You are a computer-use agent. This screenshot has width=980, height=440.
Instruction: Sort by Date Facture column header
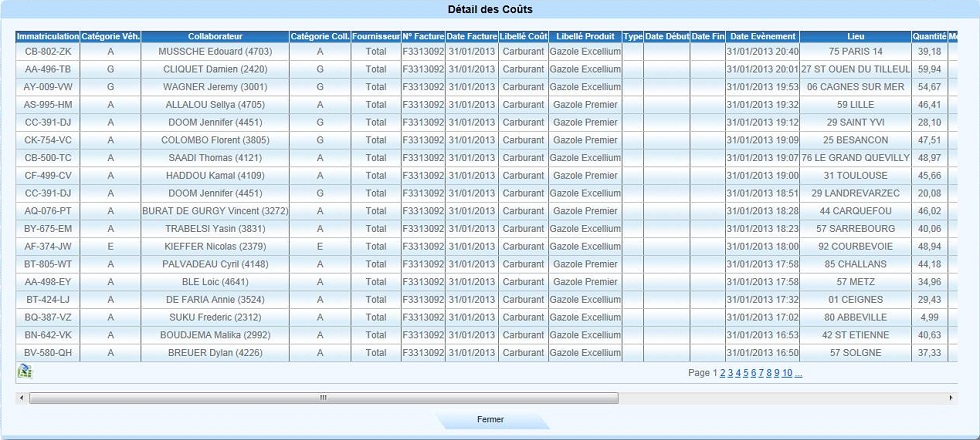(471, 37)
